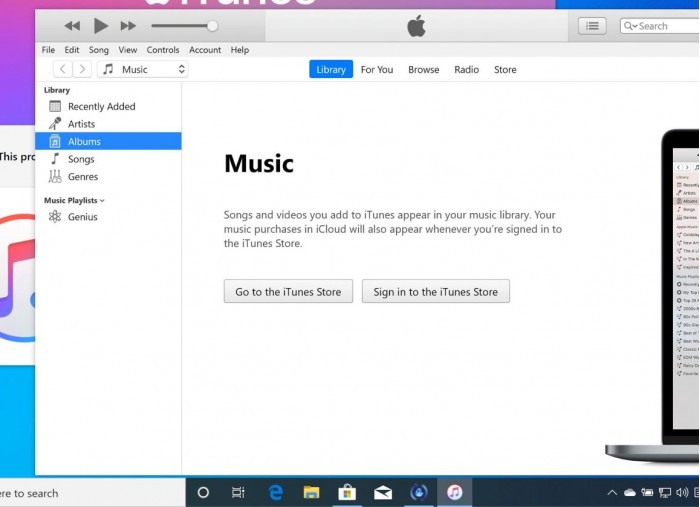Switch to the For You tab
Image resolution: width=700 pixels, height=507 pixels.
coord(377,70)
